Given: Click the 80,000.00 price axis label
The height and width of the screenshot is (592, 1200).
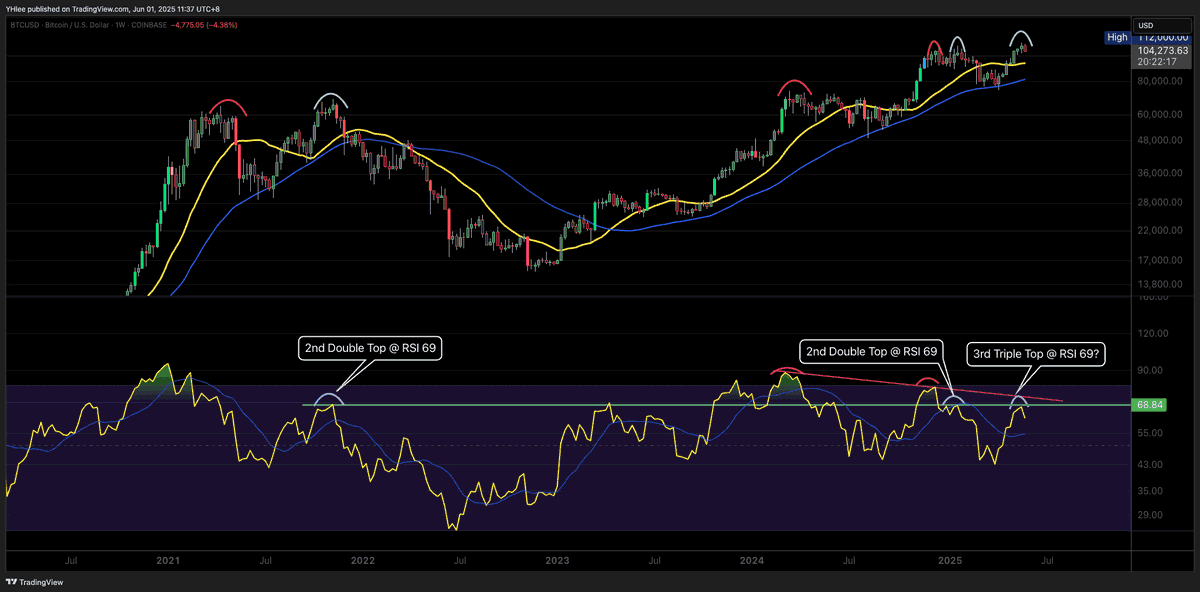Looking at the screenshot, I should click(x=1158, y=81).
